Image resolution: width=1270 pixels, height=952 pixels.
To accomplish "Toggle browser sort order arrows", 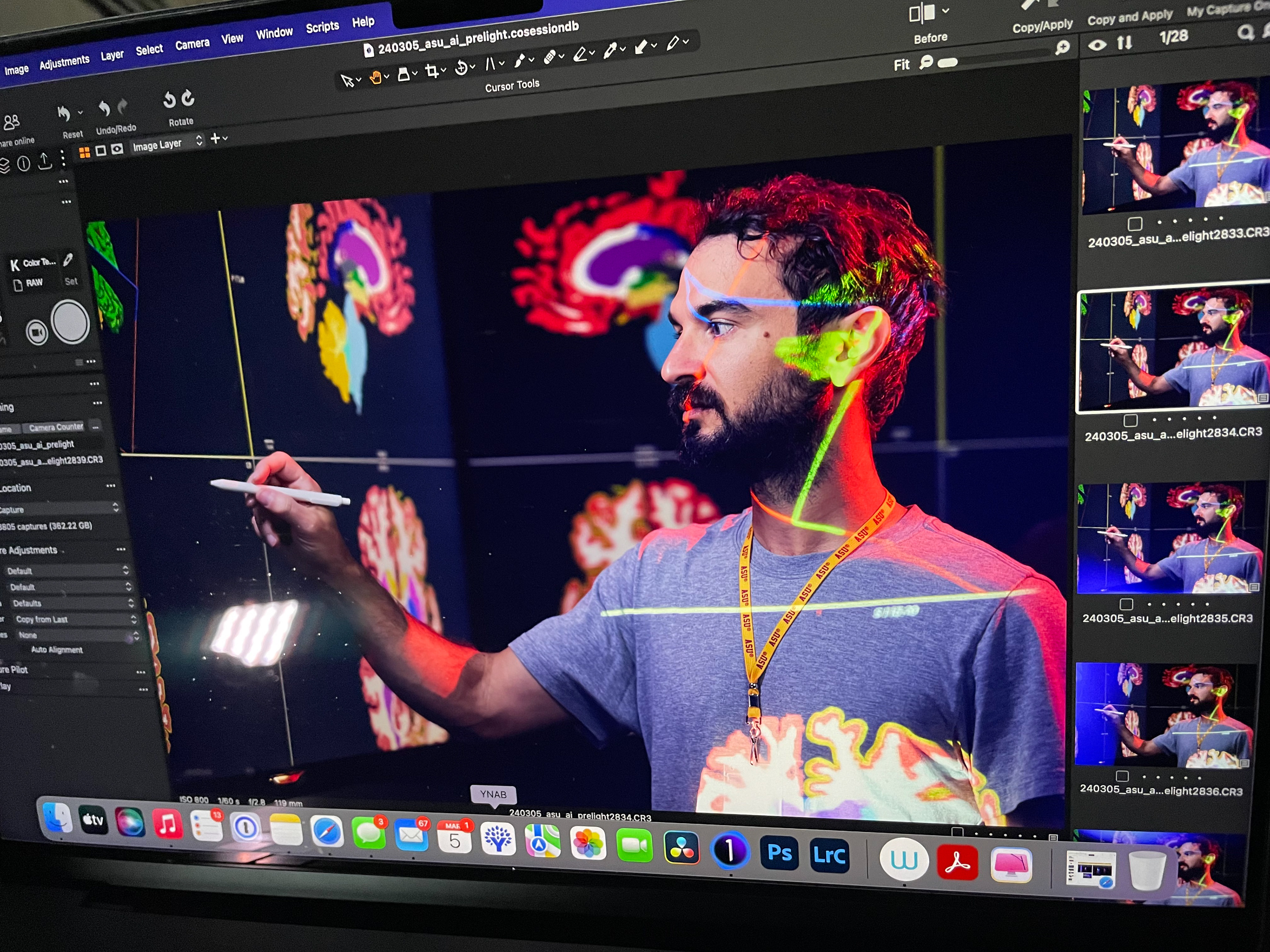I will [x=1124, y=42].
